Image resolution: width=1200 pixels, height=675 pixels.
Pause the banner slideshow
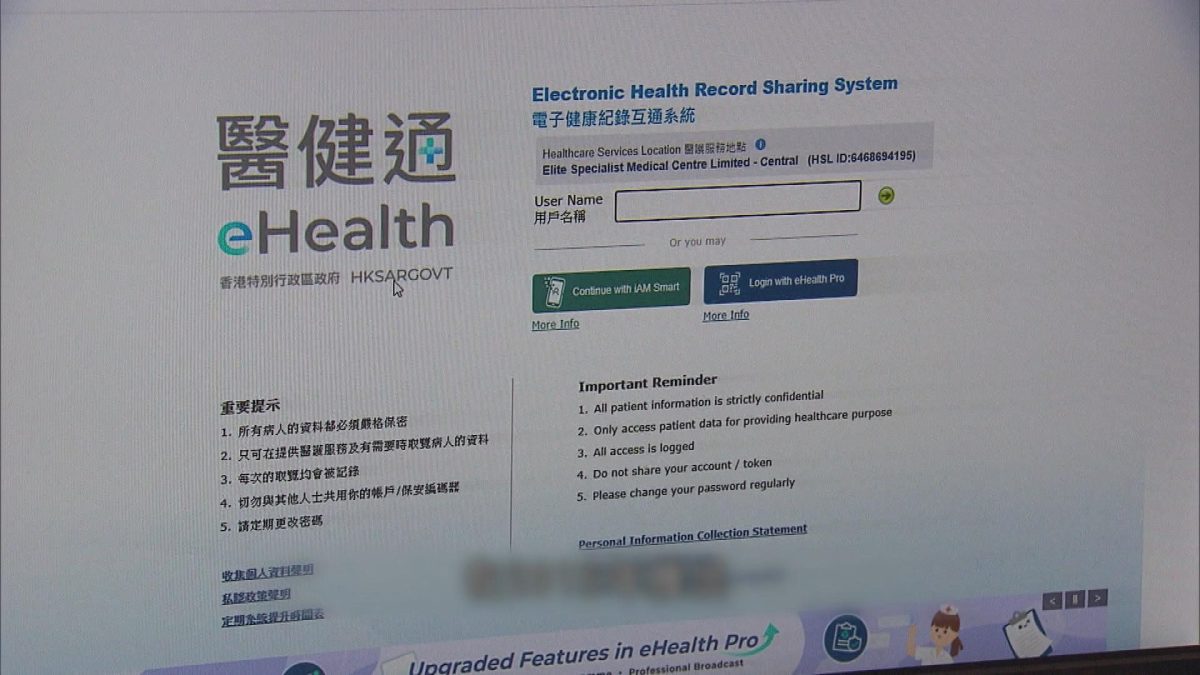tap(1075, 599)
